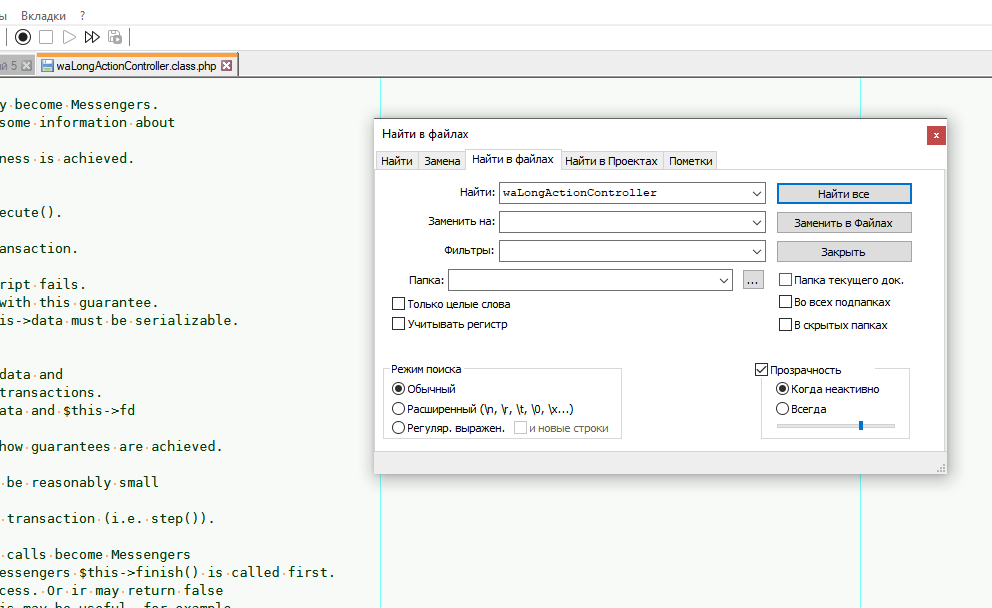Click code text 'ata and $this->fd'
992x608 pixels.
pyautogui.click(x=67, y=411)
